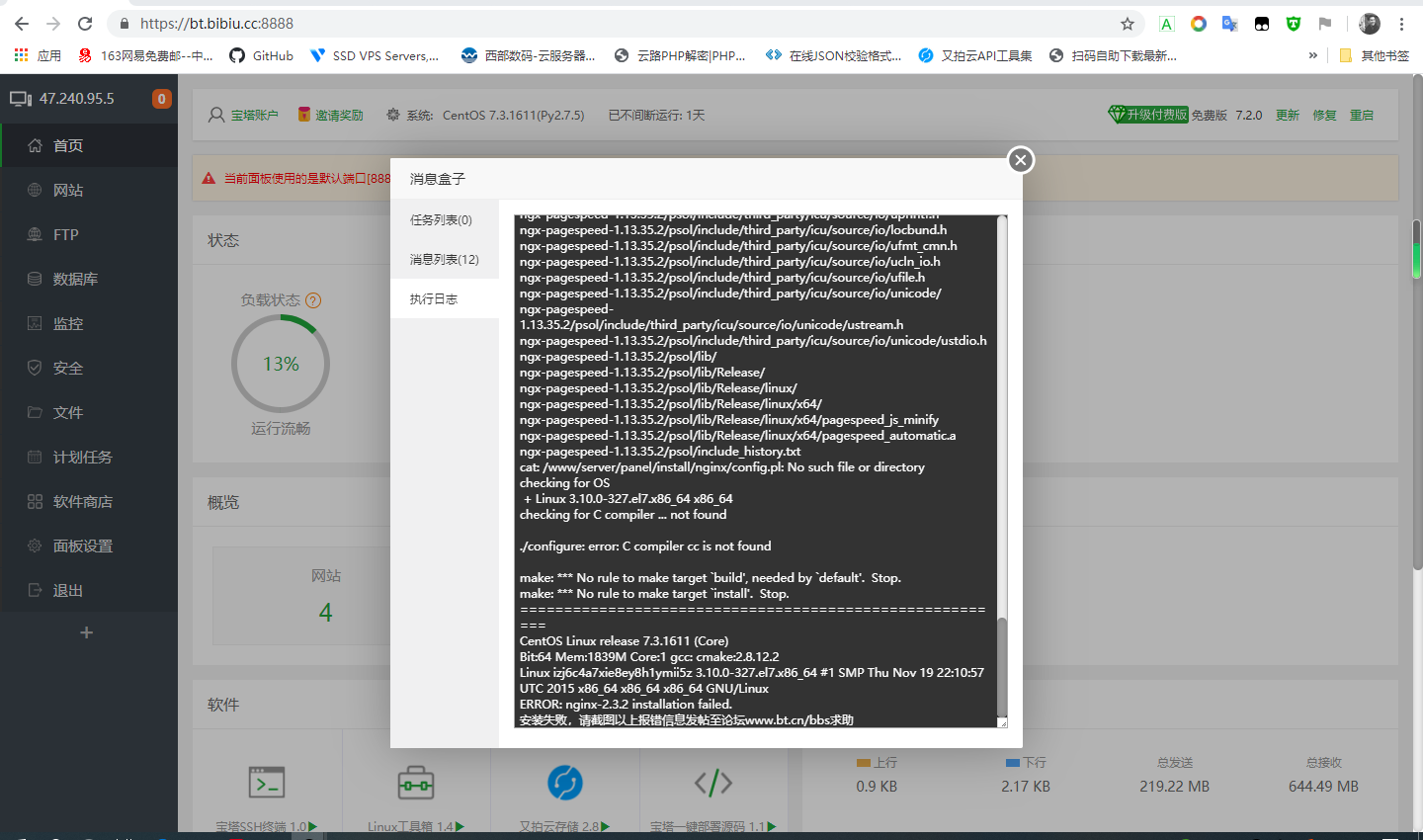The image size is (1423, 840).
Task: Open the Chrome profile avatar
Action: (1370, 24)
